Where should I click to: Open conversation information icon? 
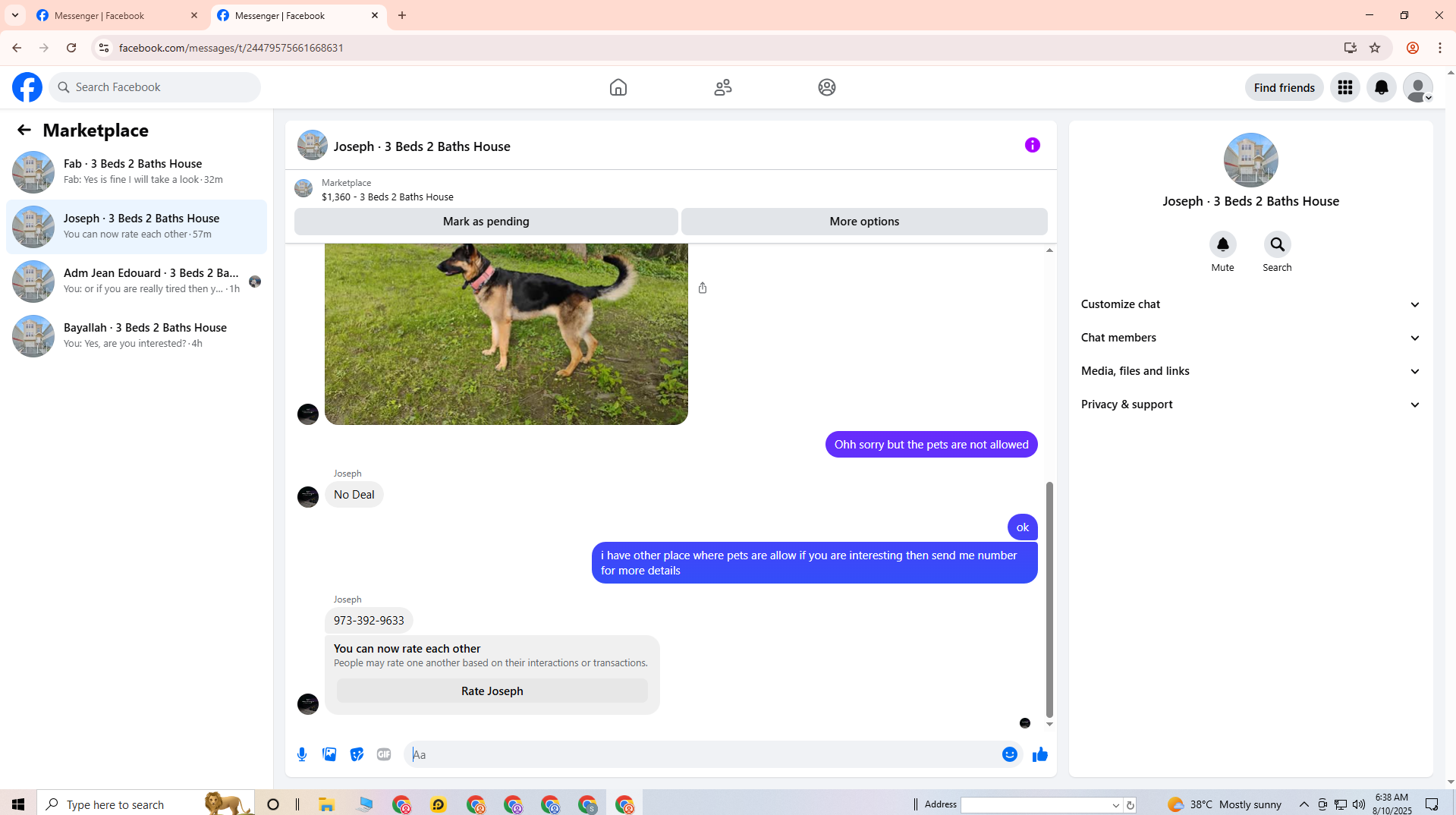coord(1033,145)
